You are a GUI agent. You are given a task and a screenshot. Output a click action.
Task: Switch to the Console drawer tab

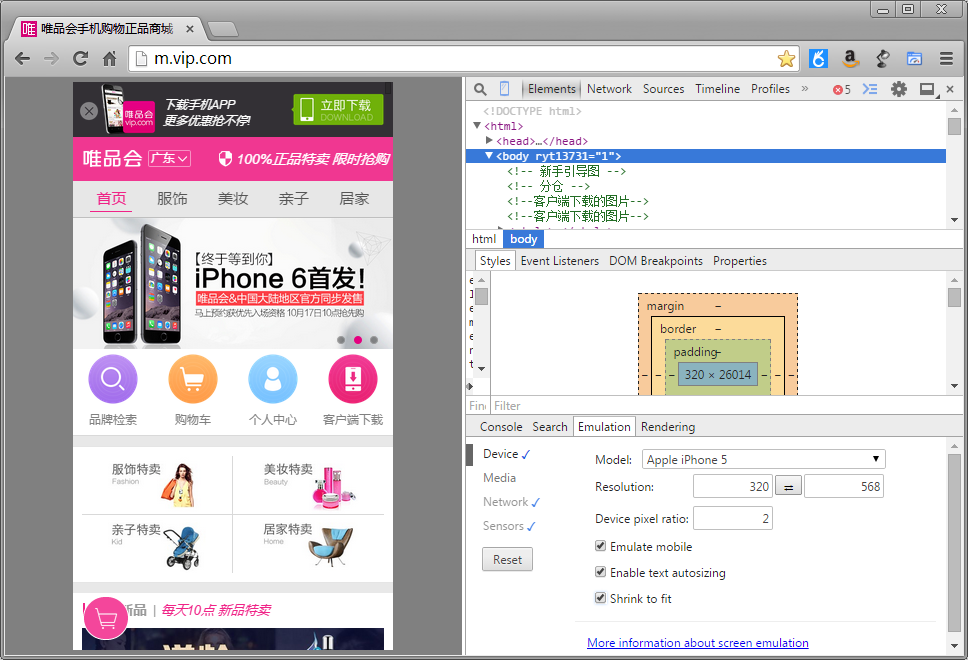501,427
